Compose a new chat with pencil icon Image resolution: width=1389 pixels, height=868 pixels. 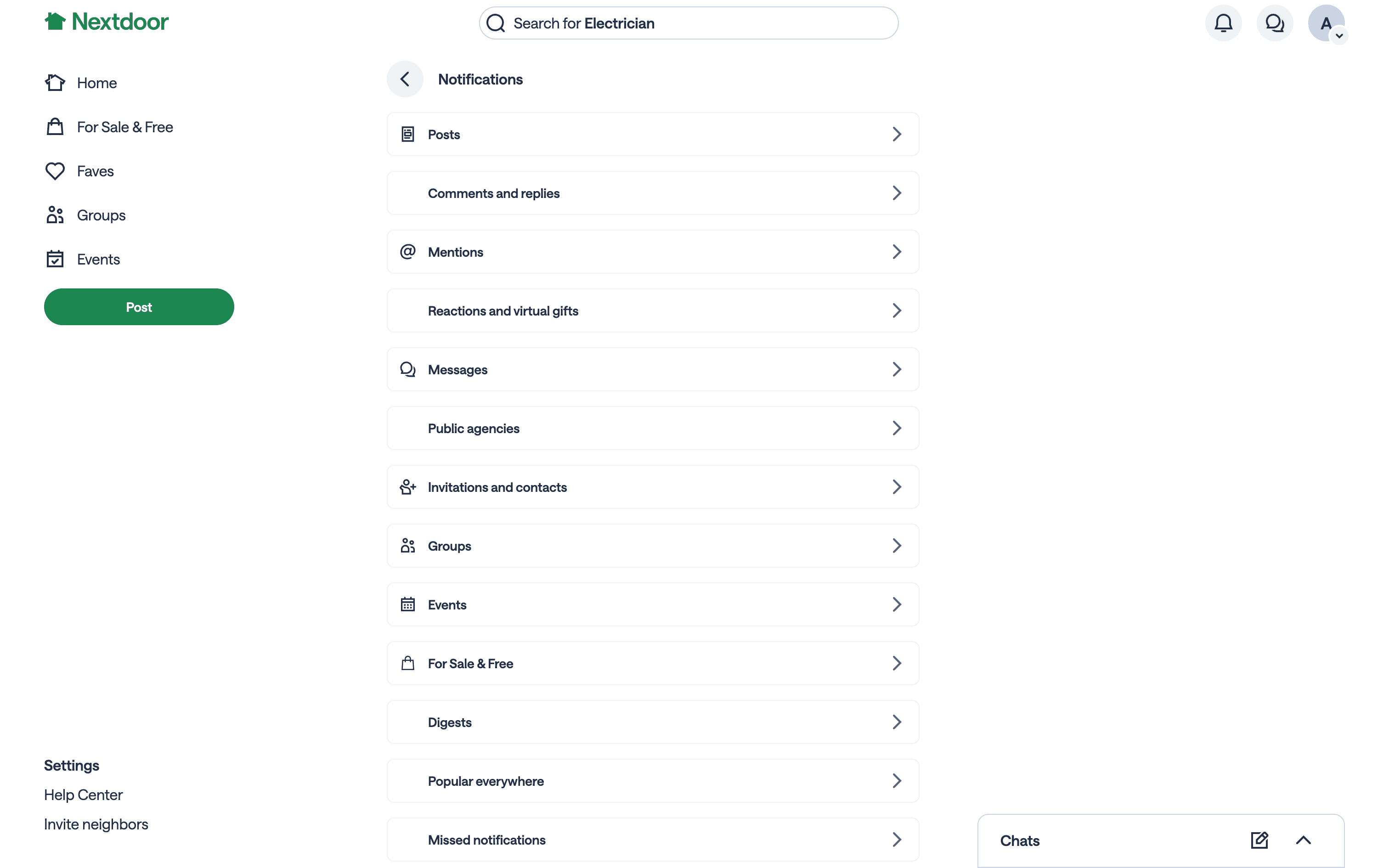[1259, 840]
